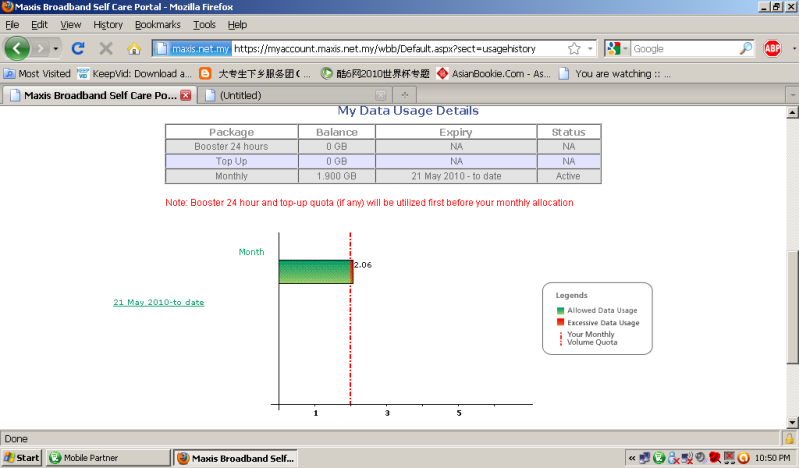This screenshot has height=468, width=799.
Task: Click the search magnifier icon
Action: (745, 48)
